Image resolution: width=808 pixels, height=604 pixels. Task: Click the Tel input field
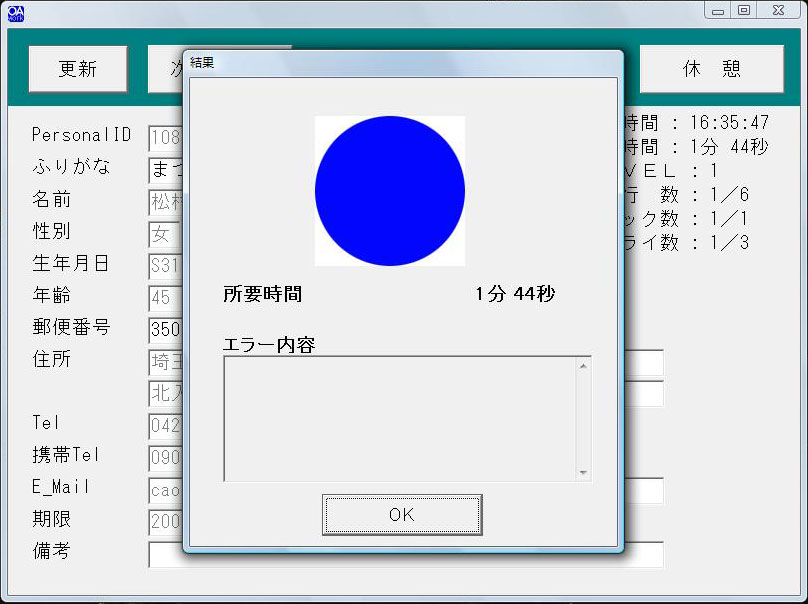pos(165,426)
